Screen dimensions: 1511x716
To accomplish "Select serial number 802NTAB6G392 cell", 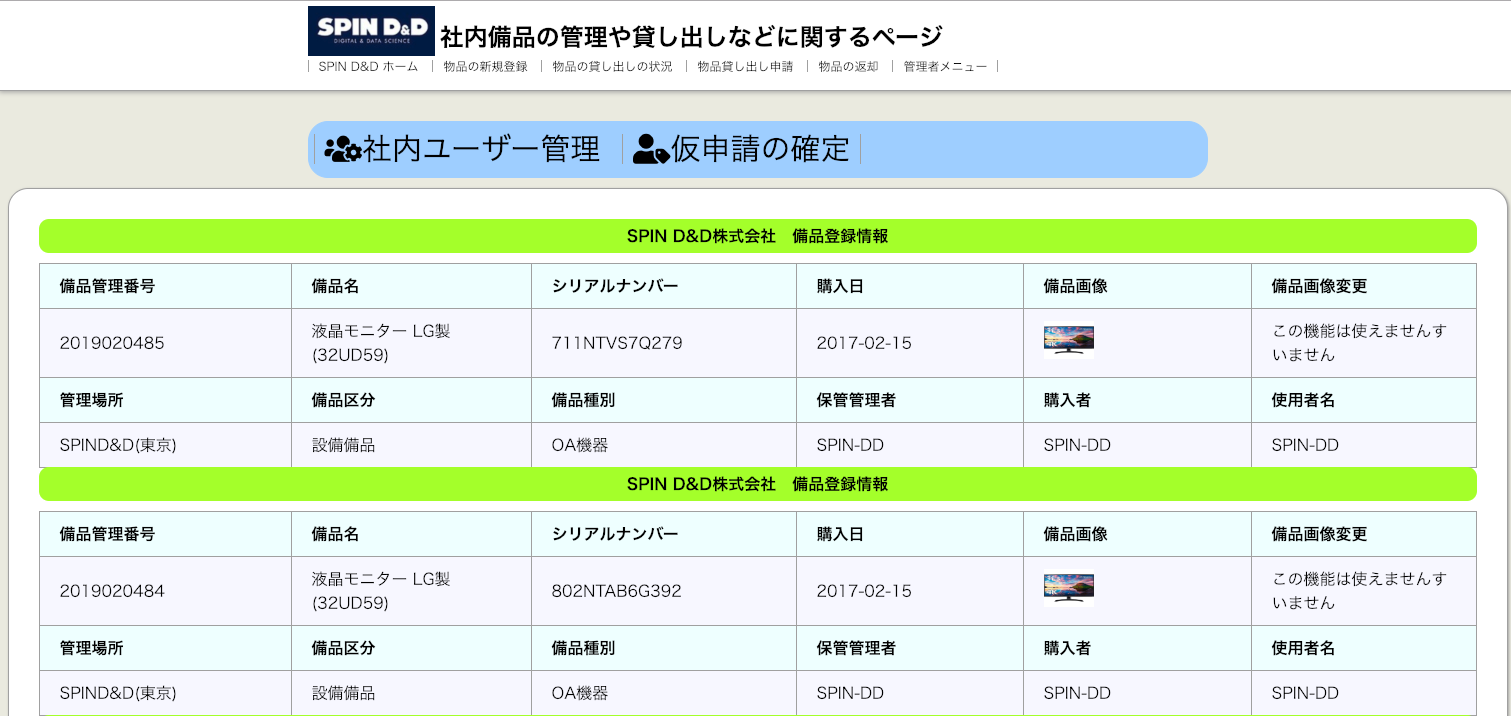I will (x=616, y=591).
